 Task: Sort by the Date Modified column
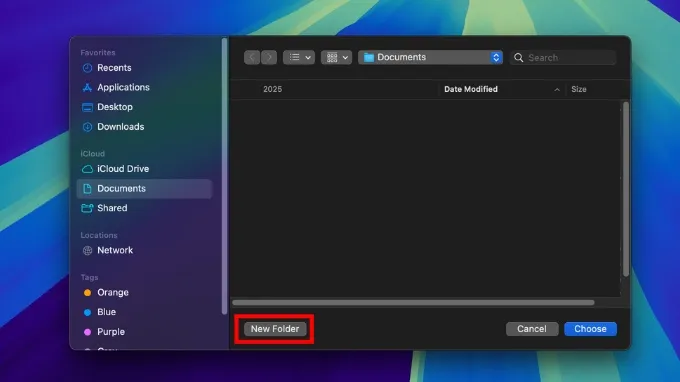point(471,89)
